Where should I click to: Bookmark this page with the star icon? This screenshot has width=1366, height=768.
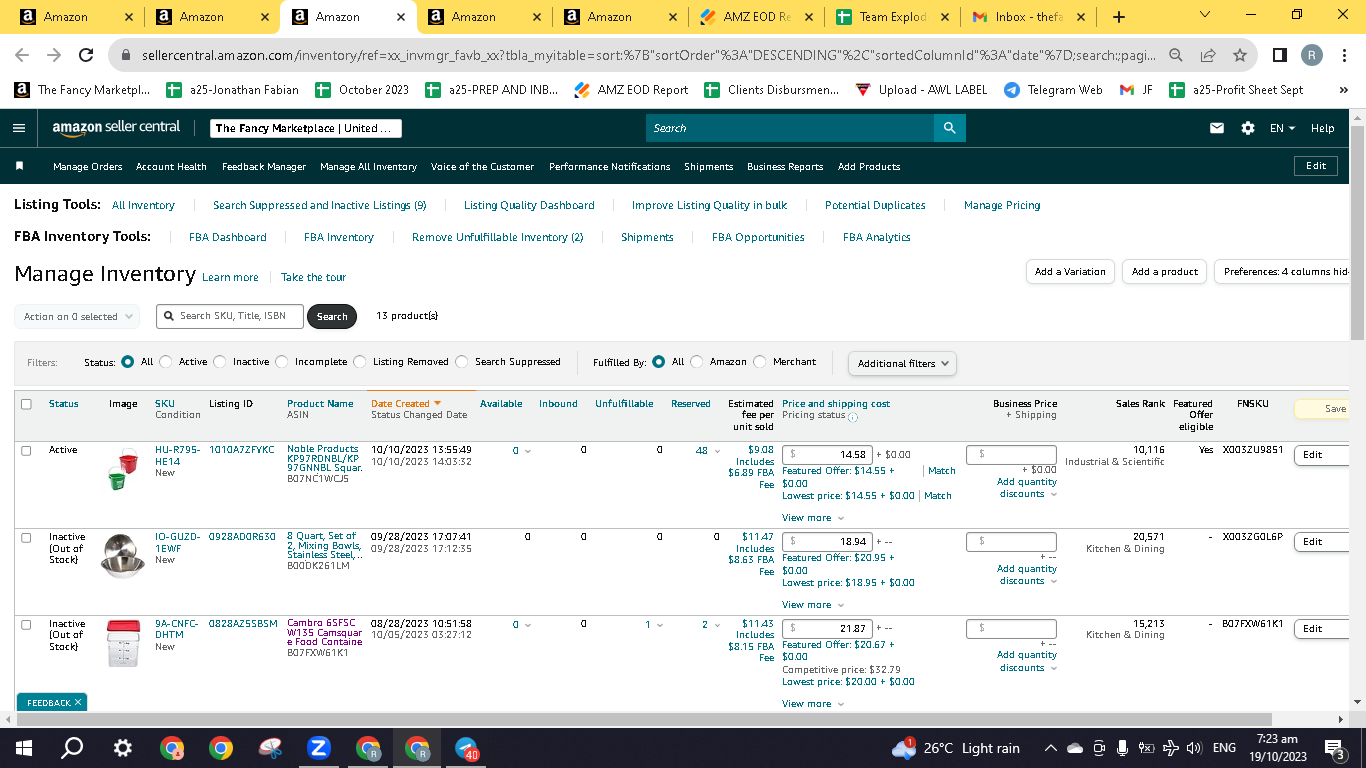point(1240,55)
